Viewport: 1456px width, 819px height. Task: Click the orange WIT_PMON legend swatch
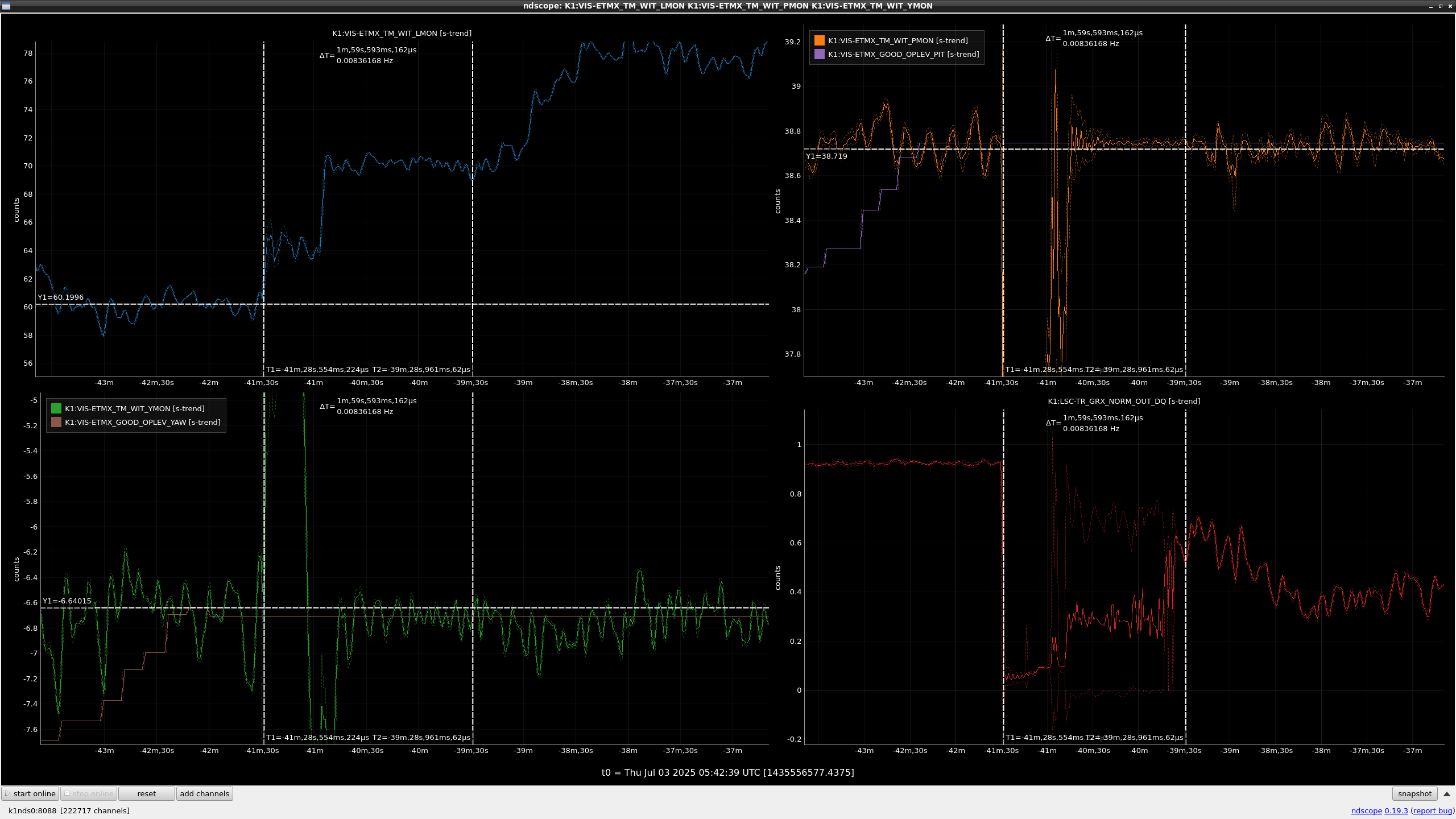pos(820,40)
